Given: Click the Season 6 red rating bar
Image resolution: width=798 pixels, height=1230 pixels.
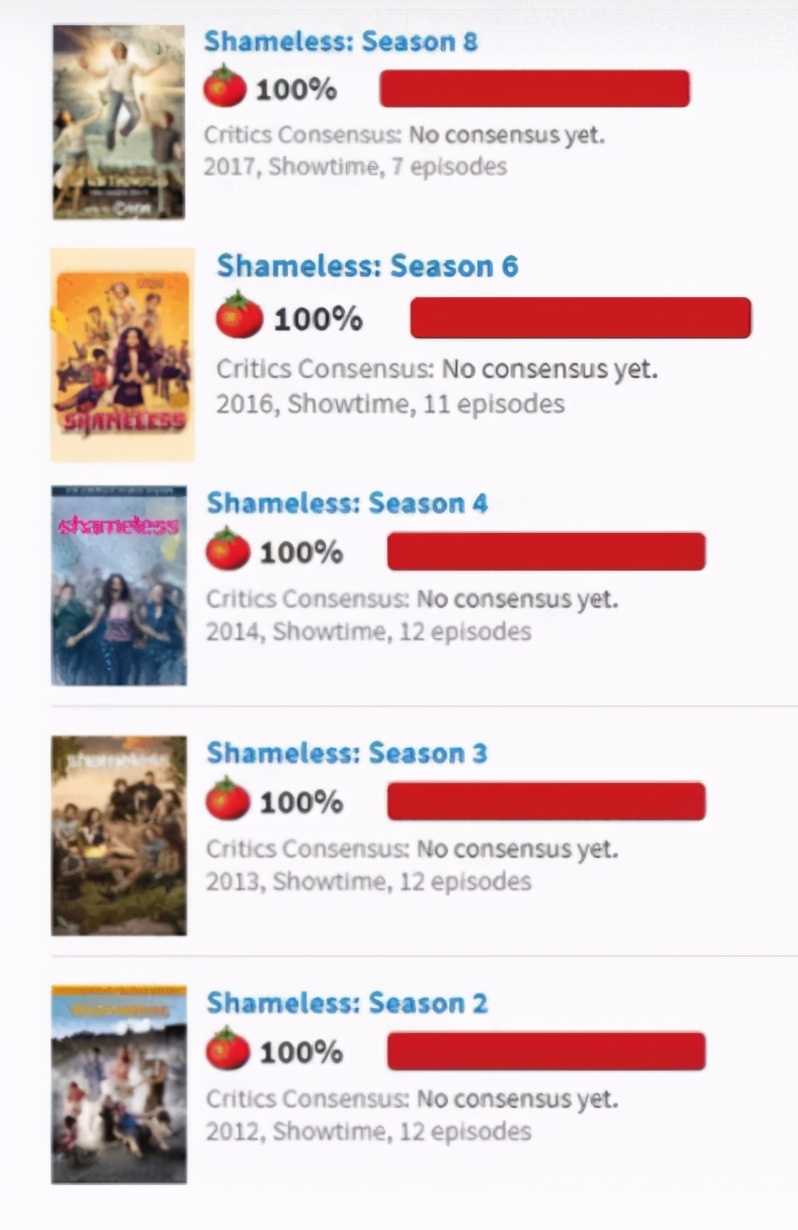Looking at the screenshot, I should coord(580,317).
